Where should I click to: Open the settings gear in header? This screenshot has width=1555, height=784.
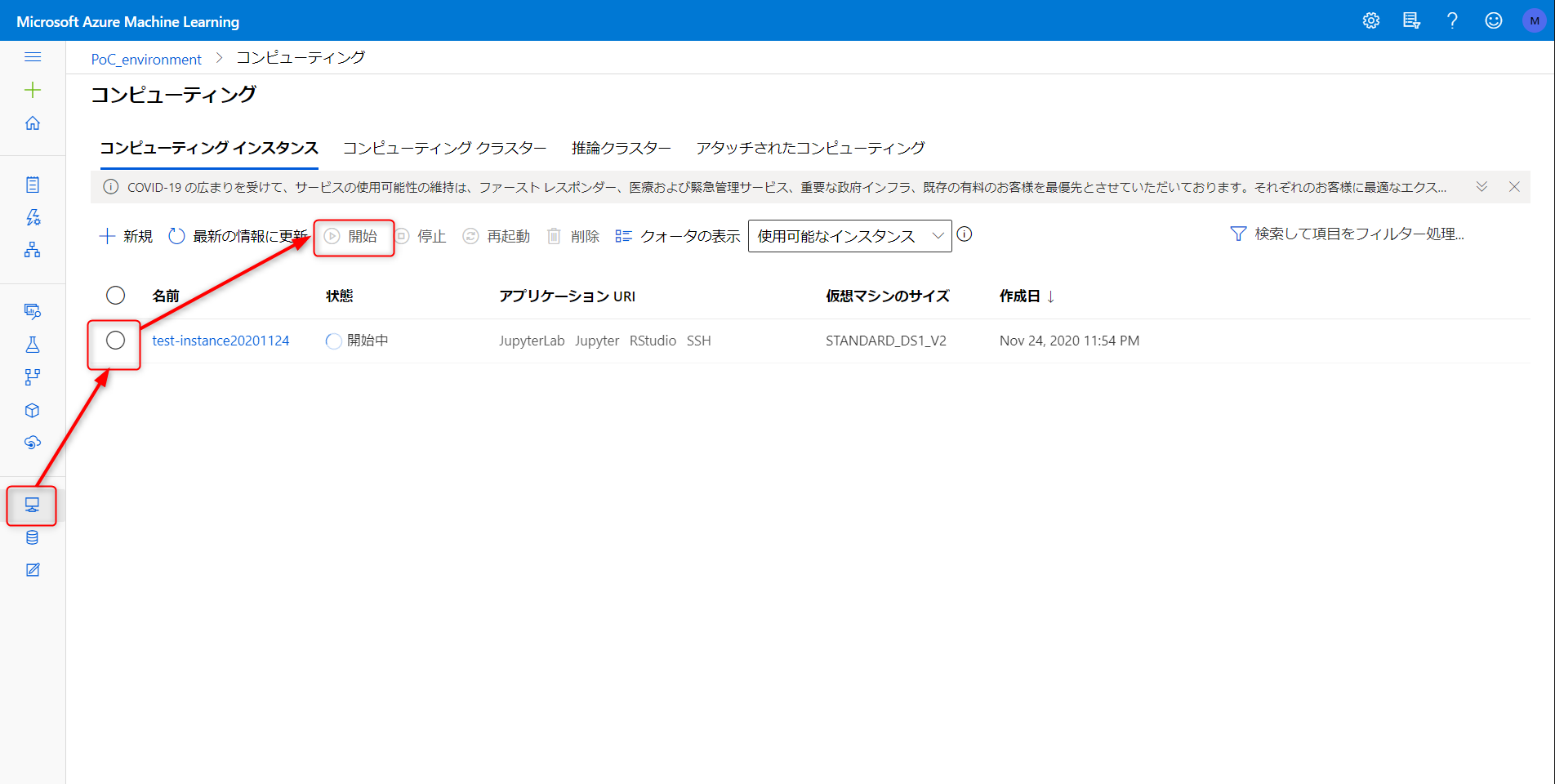1371,21
